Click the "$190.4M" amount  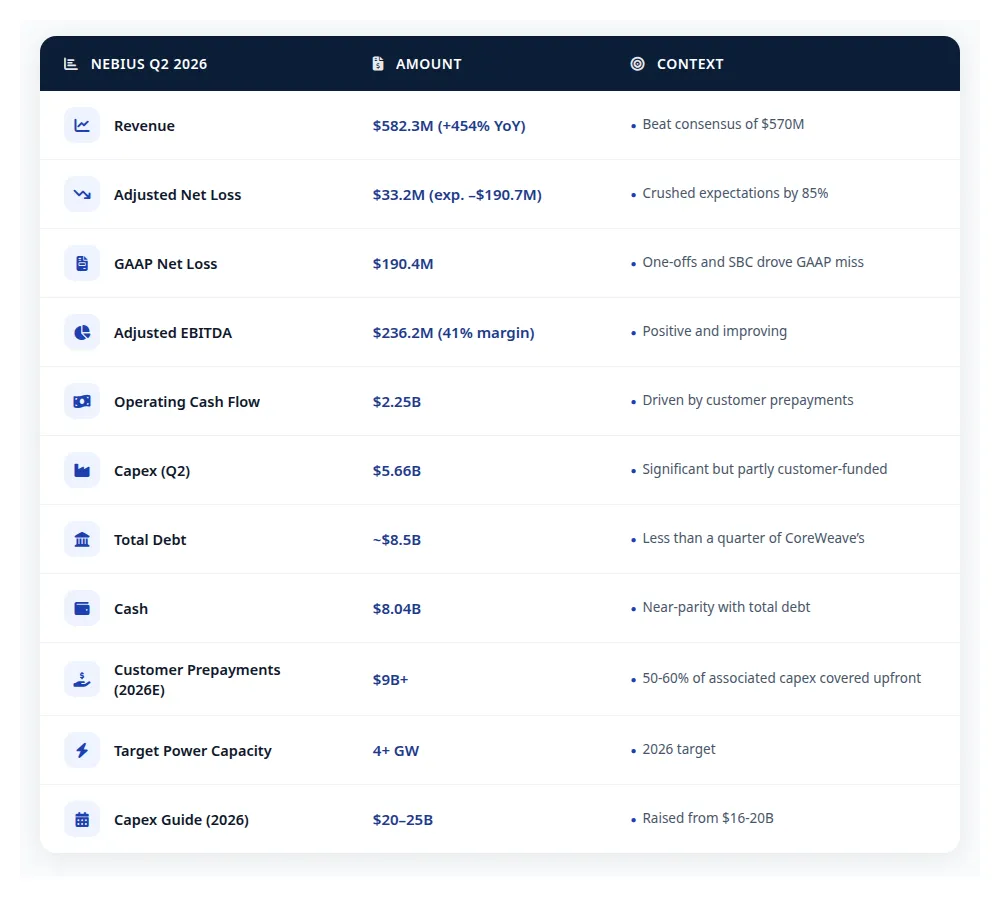(x=403, y=263)
